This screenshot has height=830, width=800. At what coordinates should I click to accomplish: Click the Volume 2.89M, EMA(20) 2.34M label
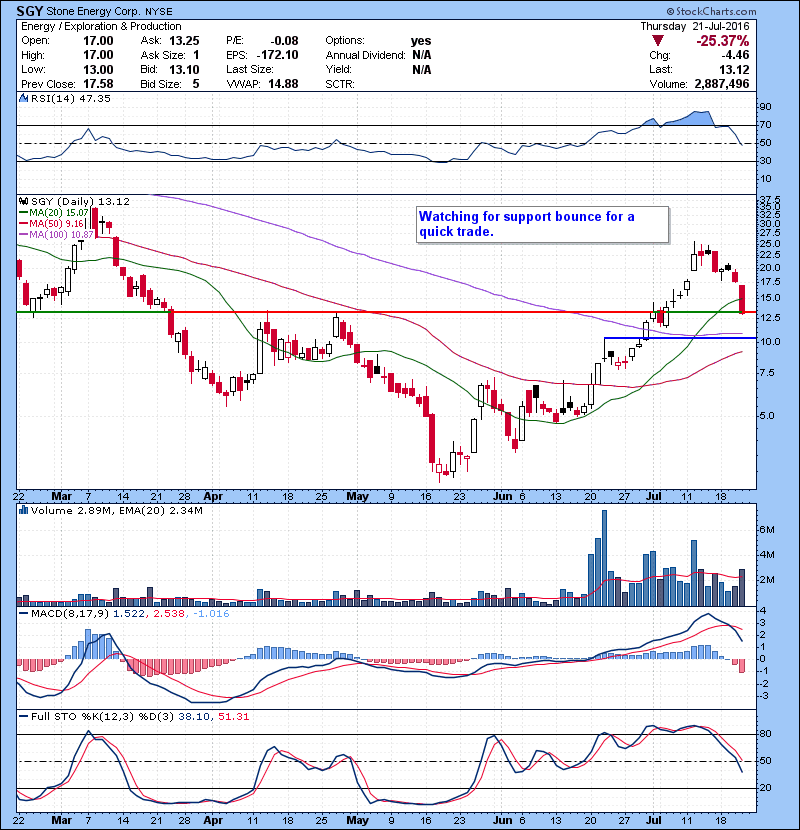click(x=116, y=510)
